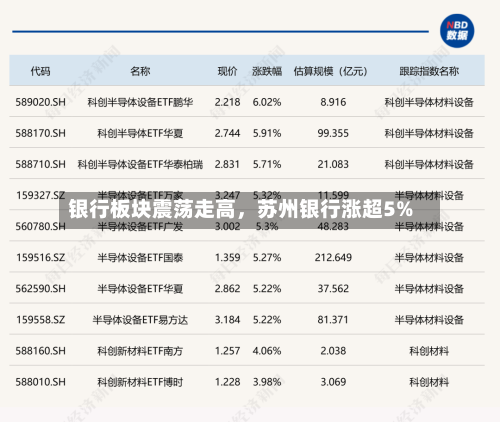Screen dimensions: 500x422
Task: Click change value 4.06%
Action: pyautogui.click(x=267, y=351)
